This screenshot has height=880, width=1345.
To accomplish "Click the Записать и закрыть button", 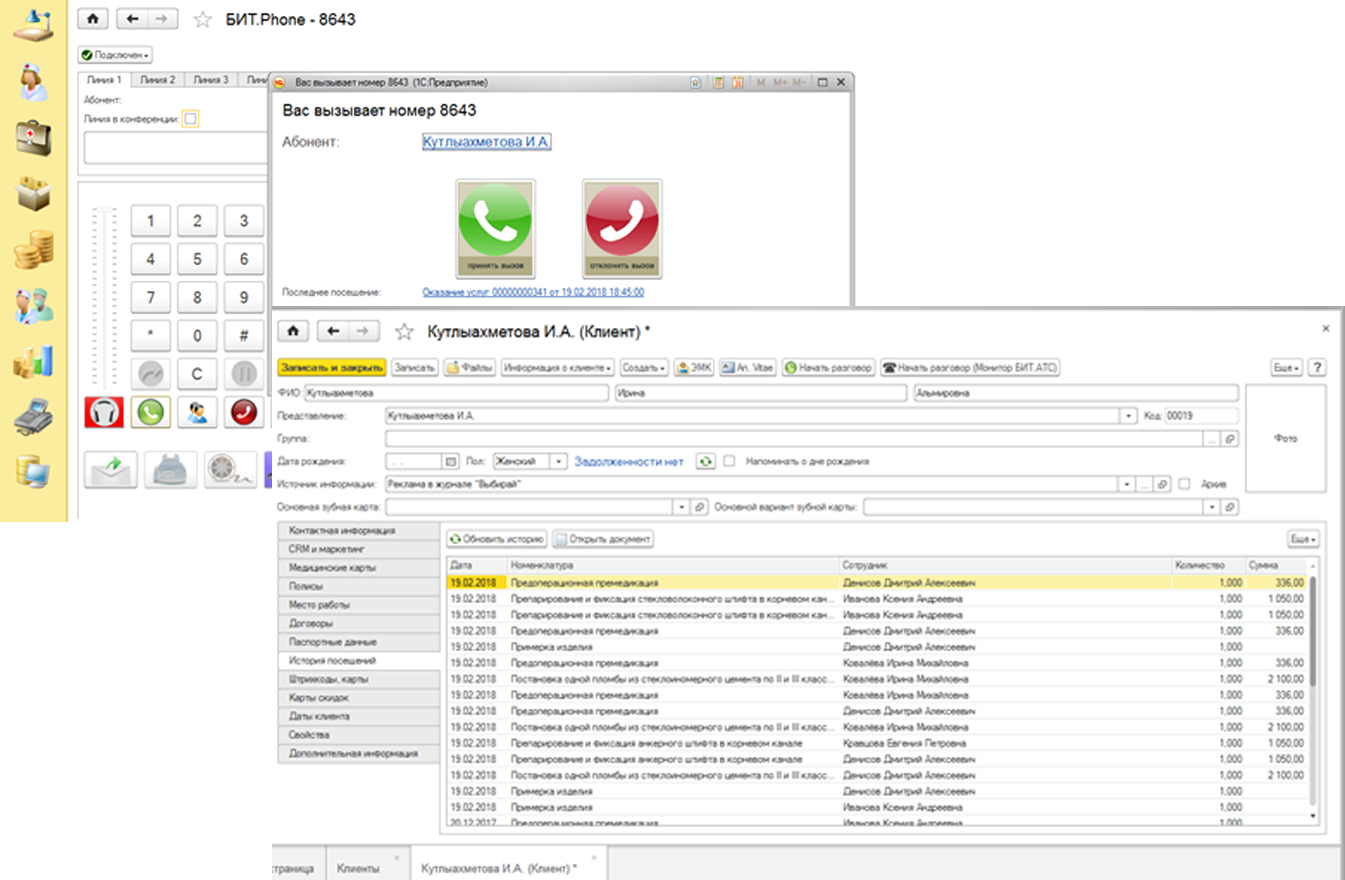I will click(x=331, y=368).
